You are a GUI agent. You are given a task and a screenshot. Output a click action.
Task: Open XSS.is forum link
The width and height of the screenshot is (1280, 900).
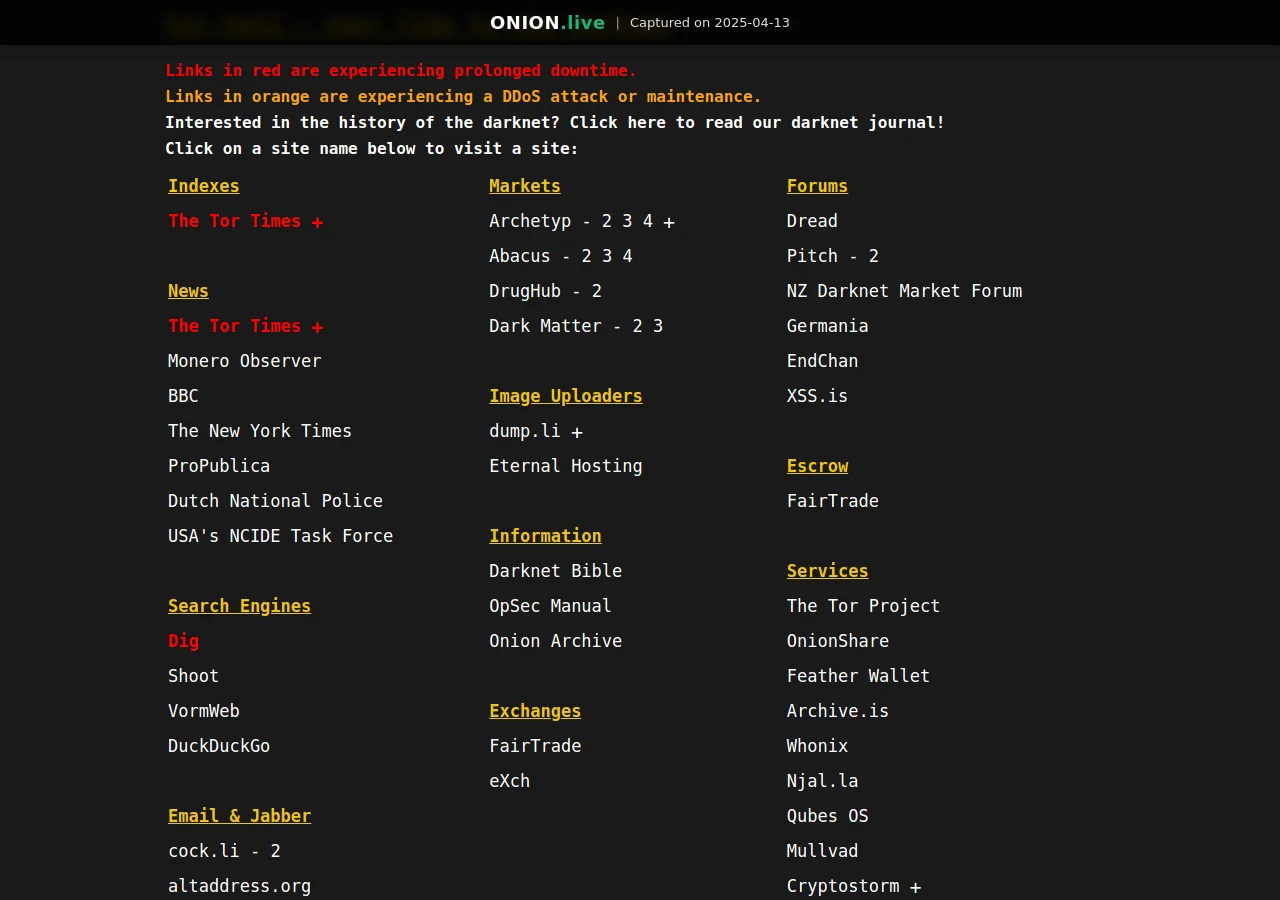817,396
